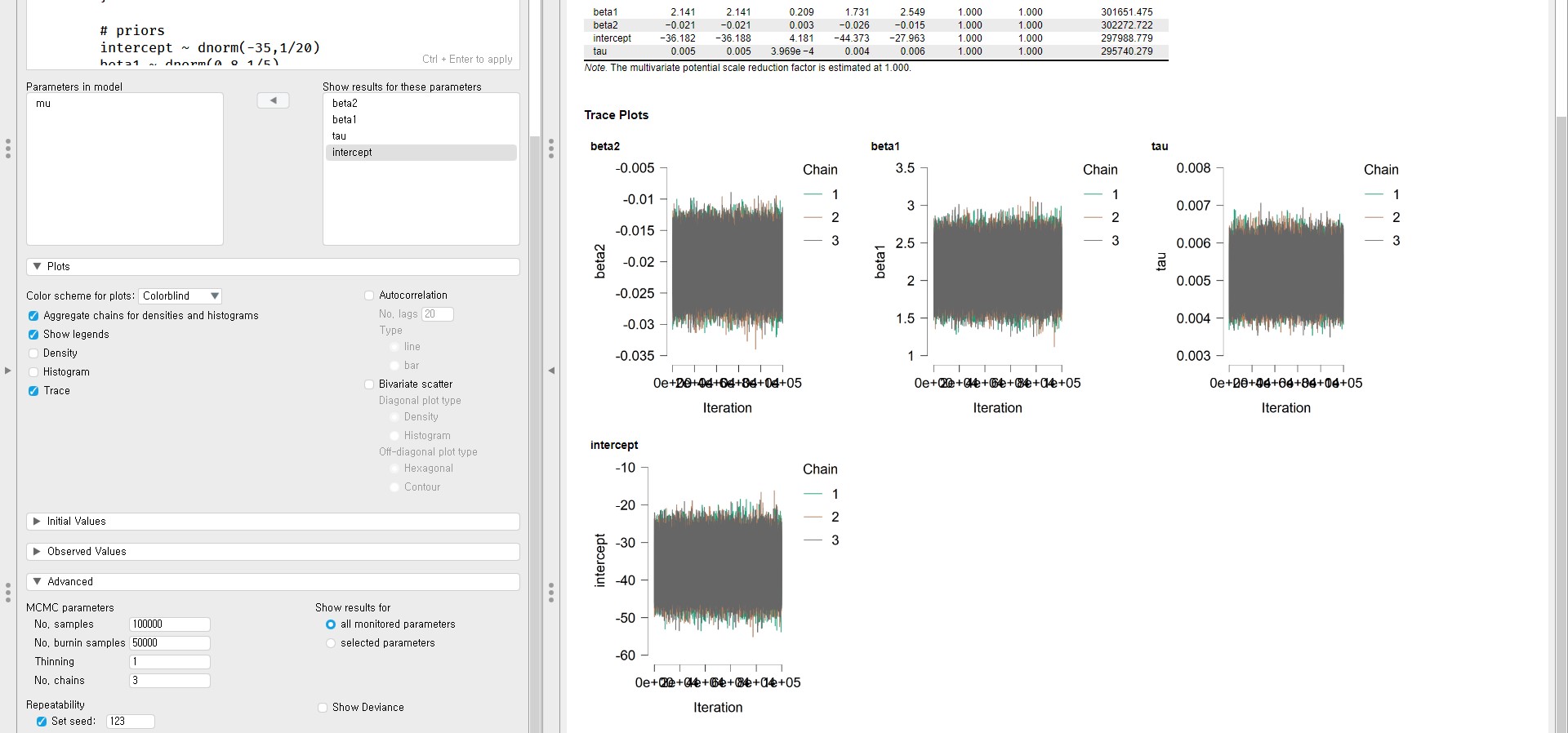Click the No. burnin samples field

coord(169,643)
